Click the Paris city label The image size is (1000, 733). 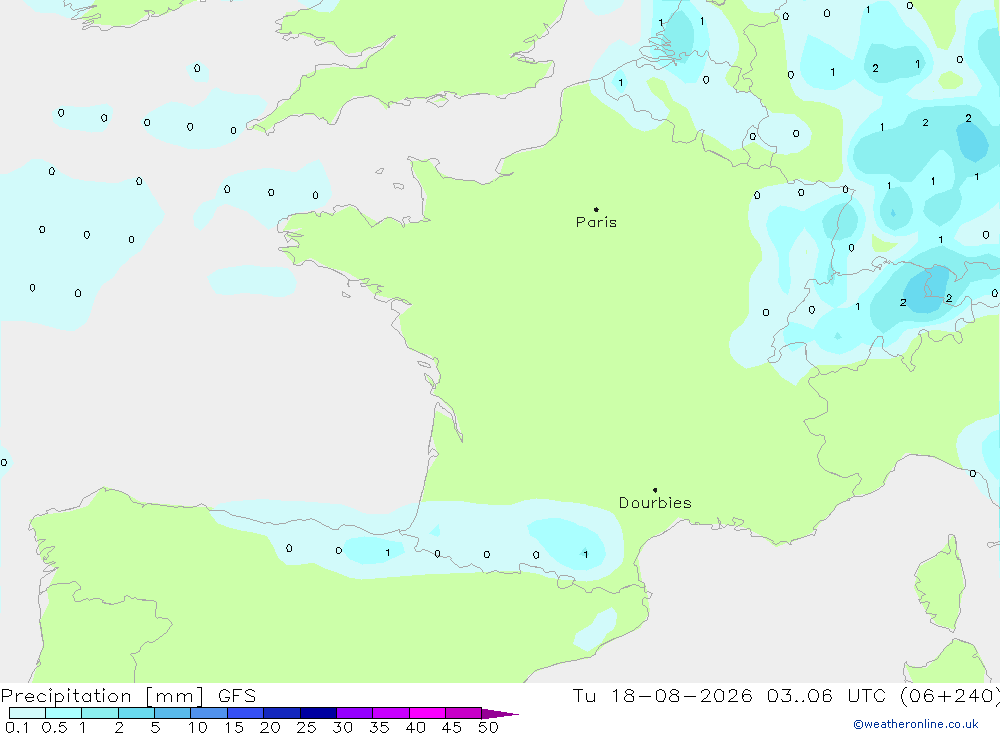[x=596, y=222]
